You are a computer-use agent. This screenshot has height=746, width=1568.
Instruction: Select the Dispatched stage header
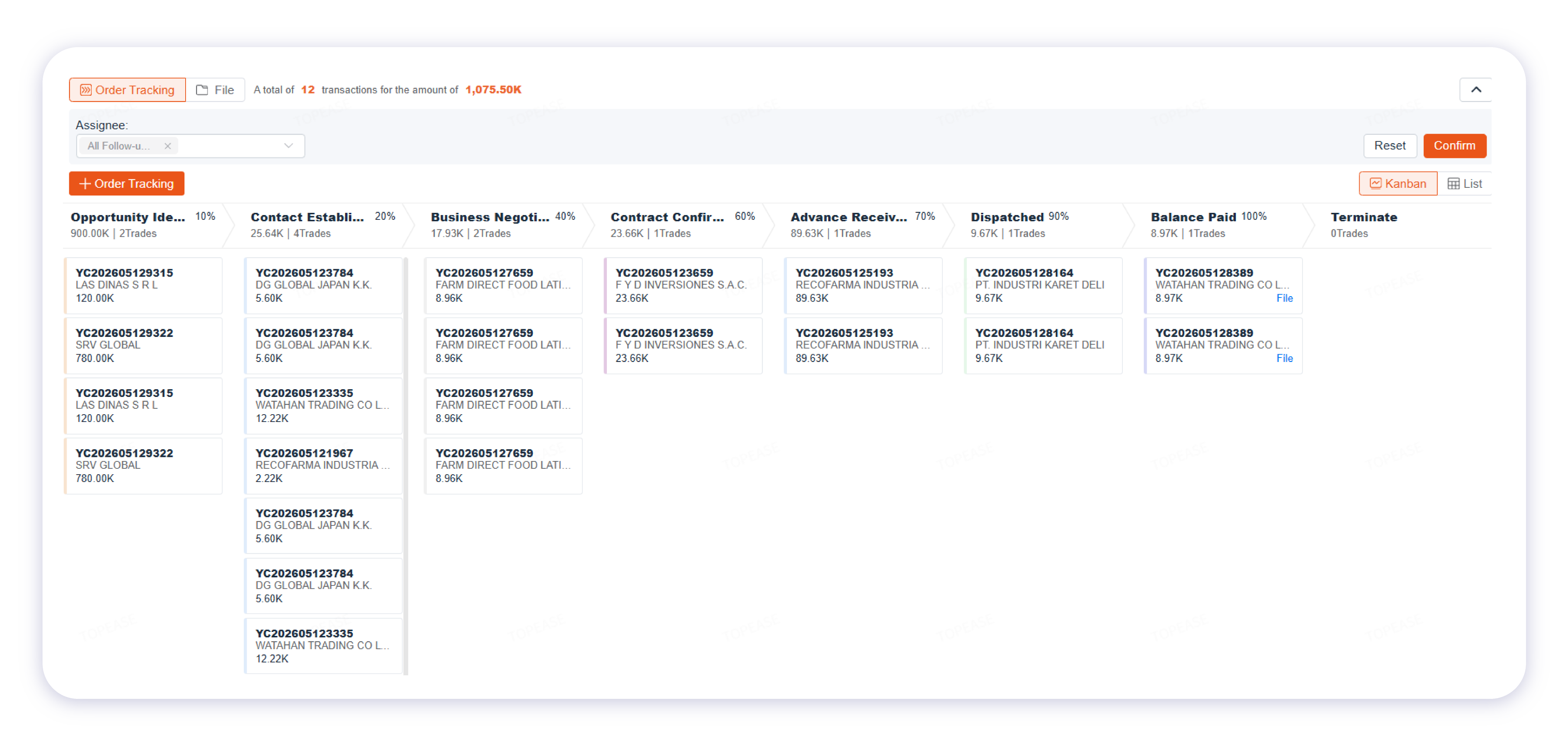[x=1044, y=225]
